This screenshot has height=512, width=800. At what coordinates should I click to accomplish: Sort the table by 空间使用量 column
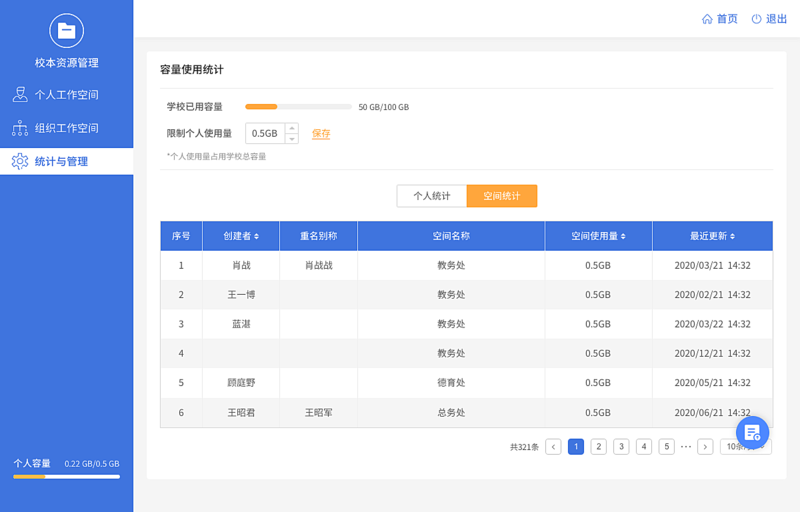(x=598, y=236)
